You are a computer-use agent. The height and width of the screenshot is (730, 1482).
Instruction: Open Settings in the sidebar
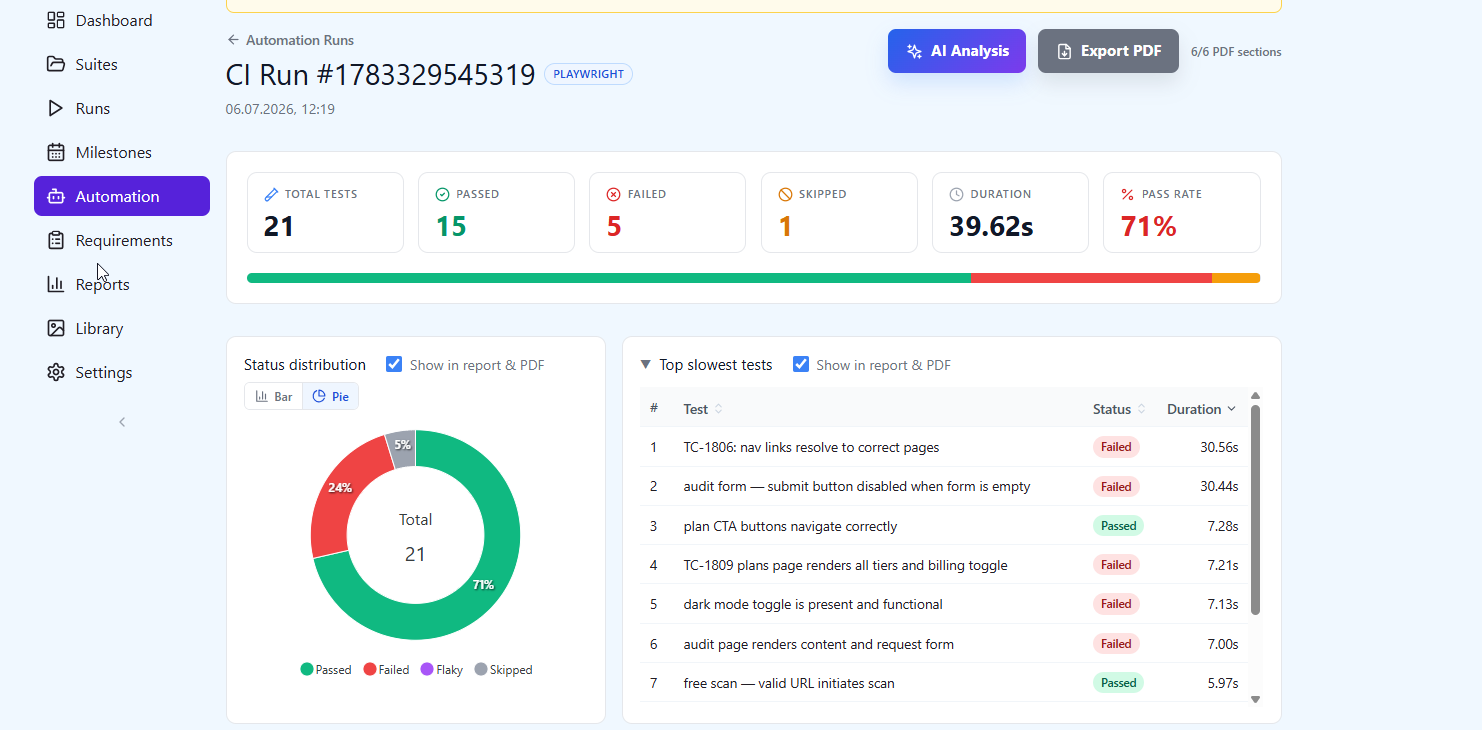pyautogui.click(x=122, y=372)
